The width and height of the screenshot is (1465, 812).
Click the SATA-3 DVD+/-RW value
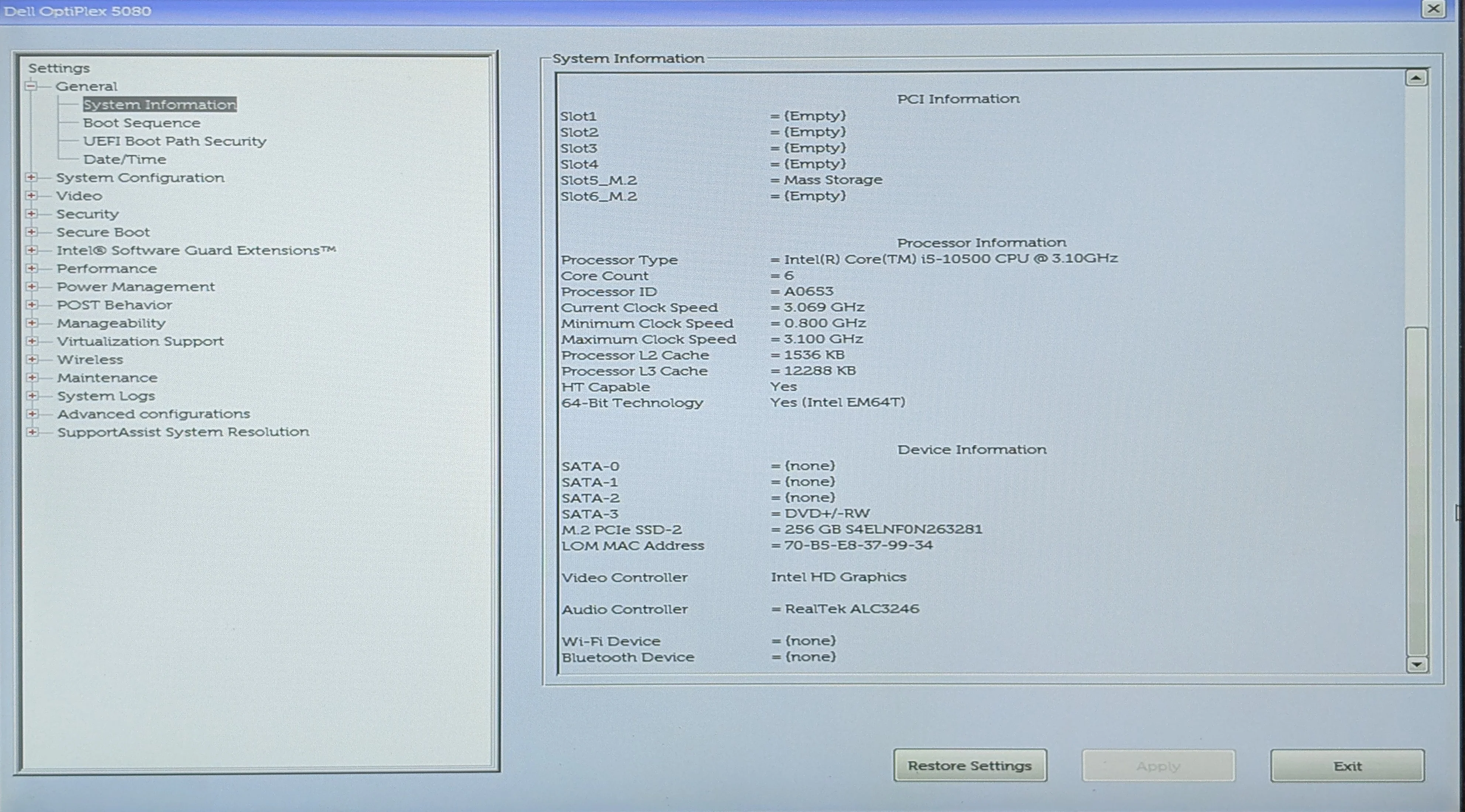point(827,513)
